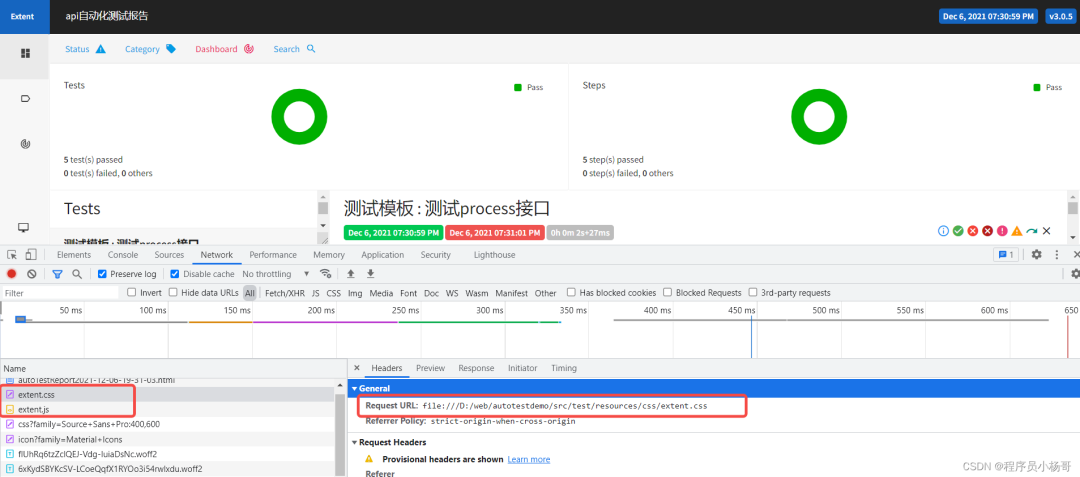Open the Status filter menu

point(85,49)
